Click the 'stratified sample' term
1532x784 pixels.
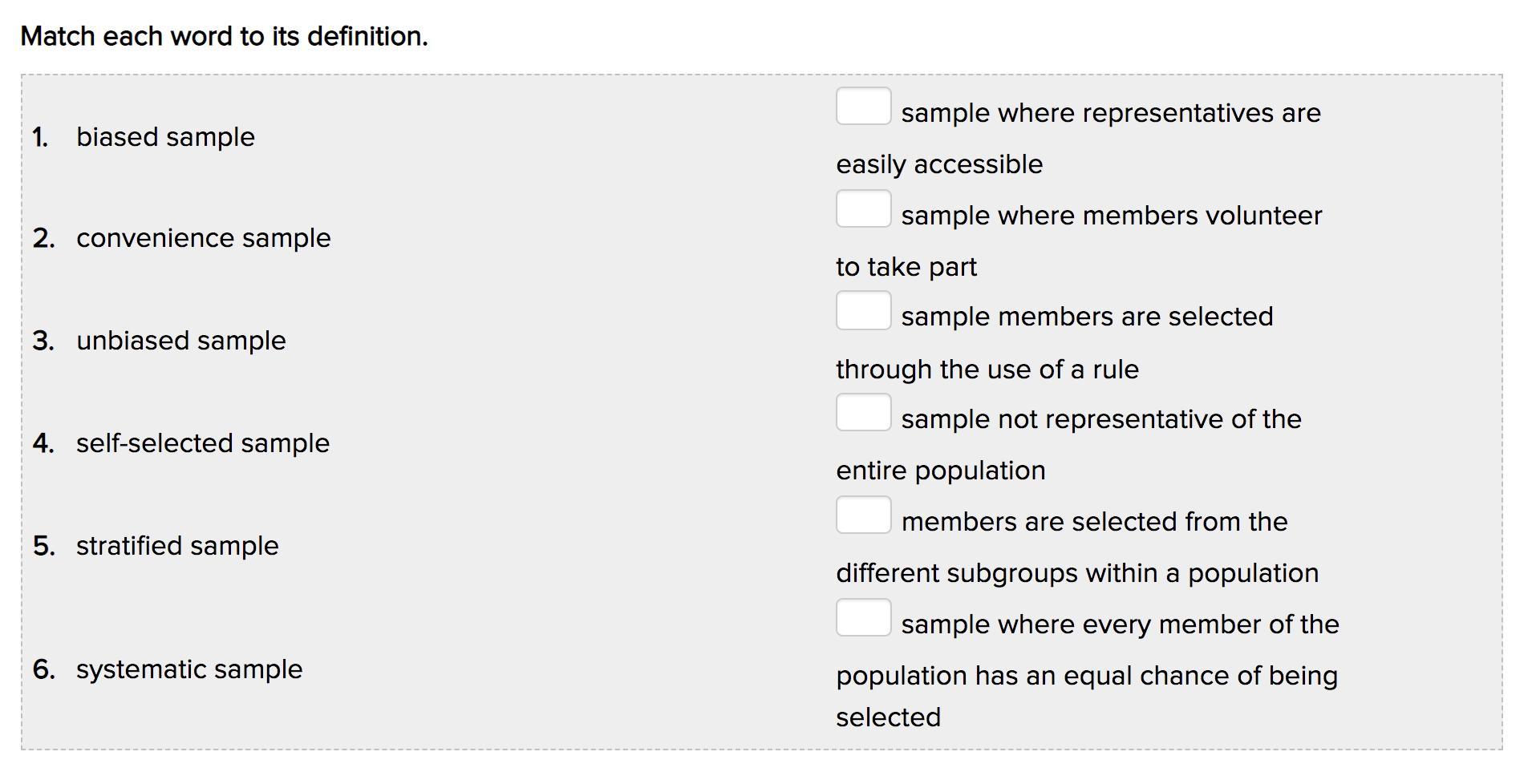point(177,546)
